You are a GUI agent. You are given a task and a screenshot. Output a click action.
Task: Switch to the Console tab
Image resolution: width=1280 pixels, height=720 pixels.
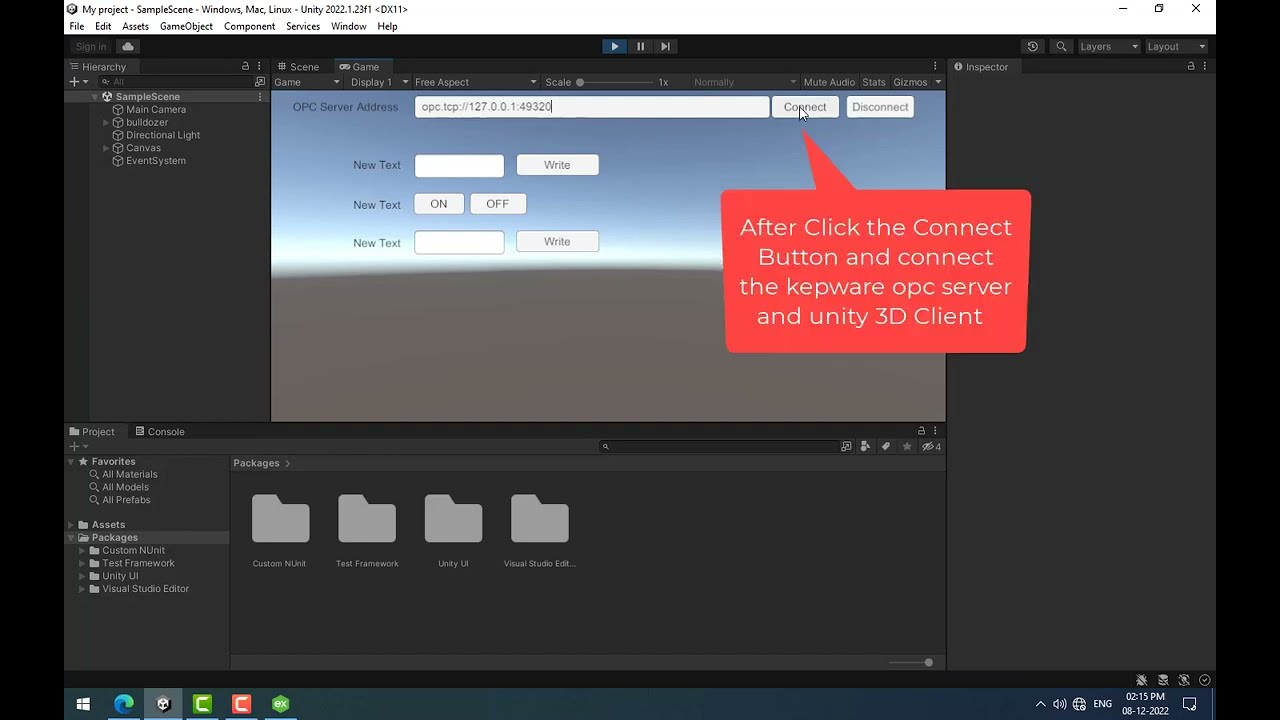coord(160,431)
